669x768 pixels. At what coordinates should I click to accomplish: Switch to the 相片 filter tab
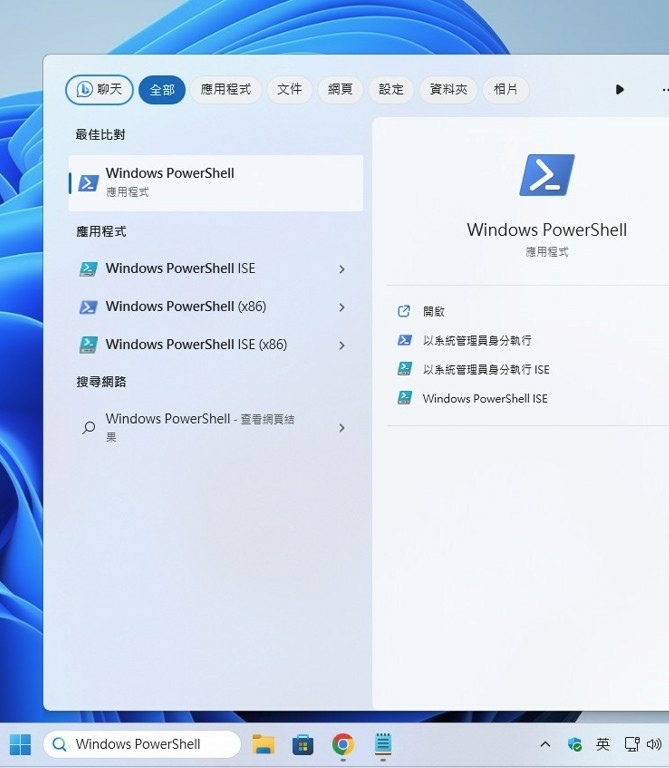pos(505,90)
